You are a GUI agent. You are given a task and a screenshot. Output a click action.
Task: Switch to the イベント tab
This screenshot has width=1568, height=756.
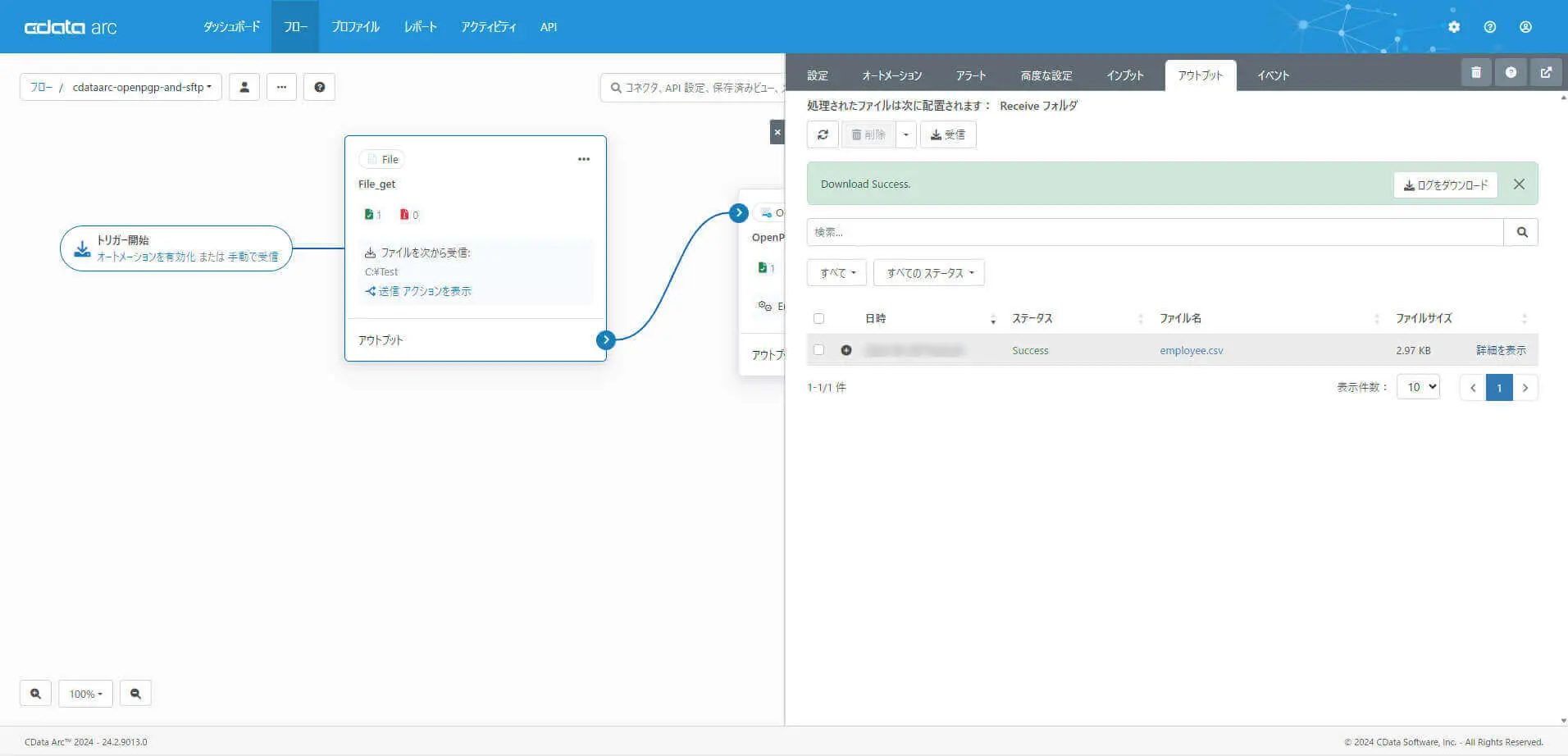point(1274,75)
